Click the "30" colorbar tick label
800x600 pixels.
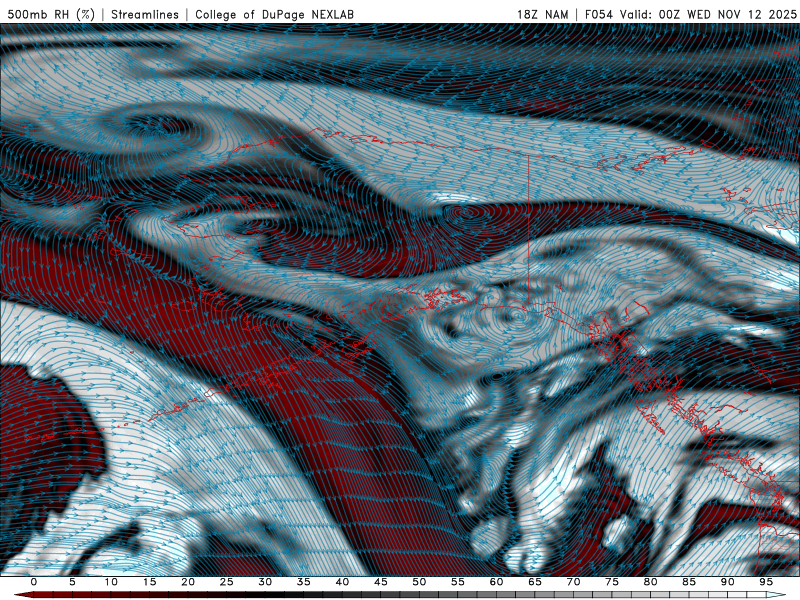(x=265, y=582)
